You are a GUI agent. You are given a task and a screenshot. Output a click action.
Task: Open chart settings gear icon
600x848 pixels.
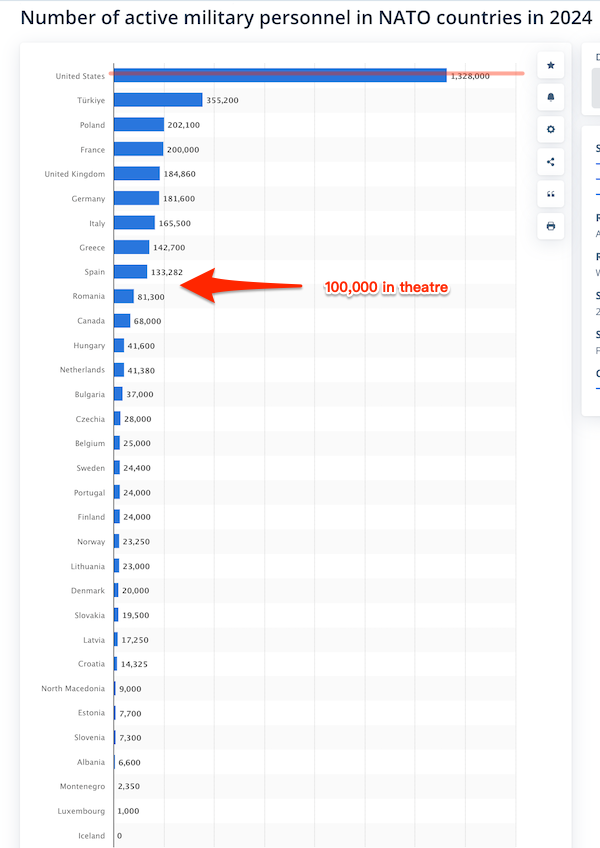point(550,130)
